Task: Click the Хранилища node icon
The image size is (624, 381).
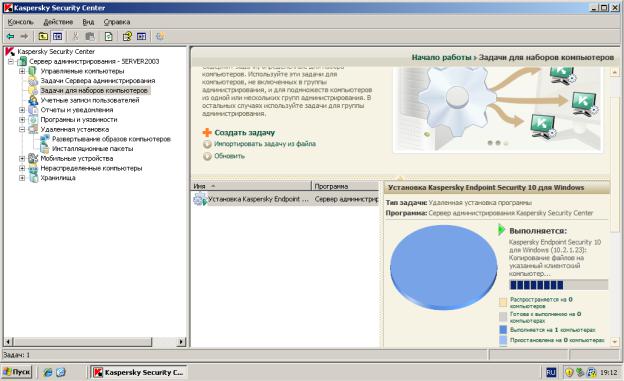Action: tap(33, 178)
